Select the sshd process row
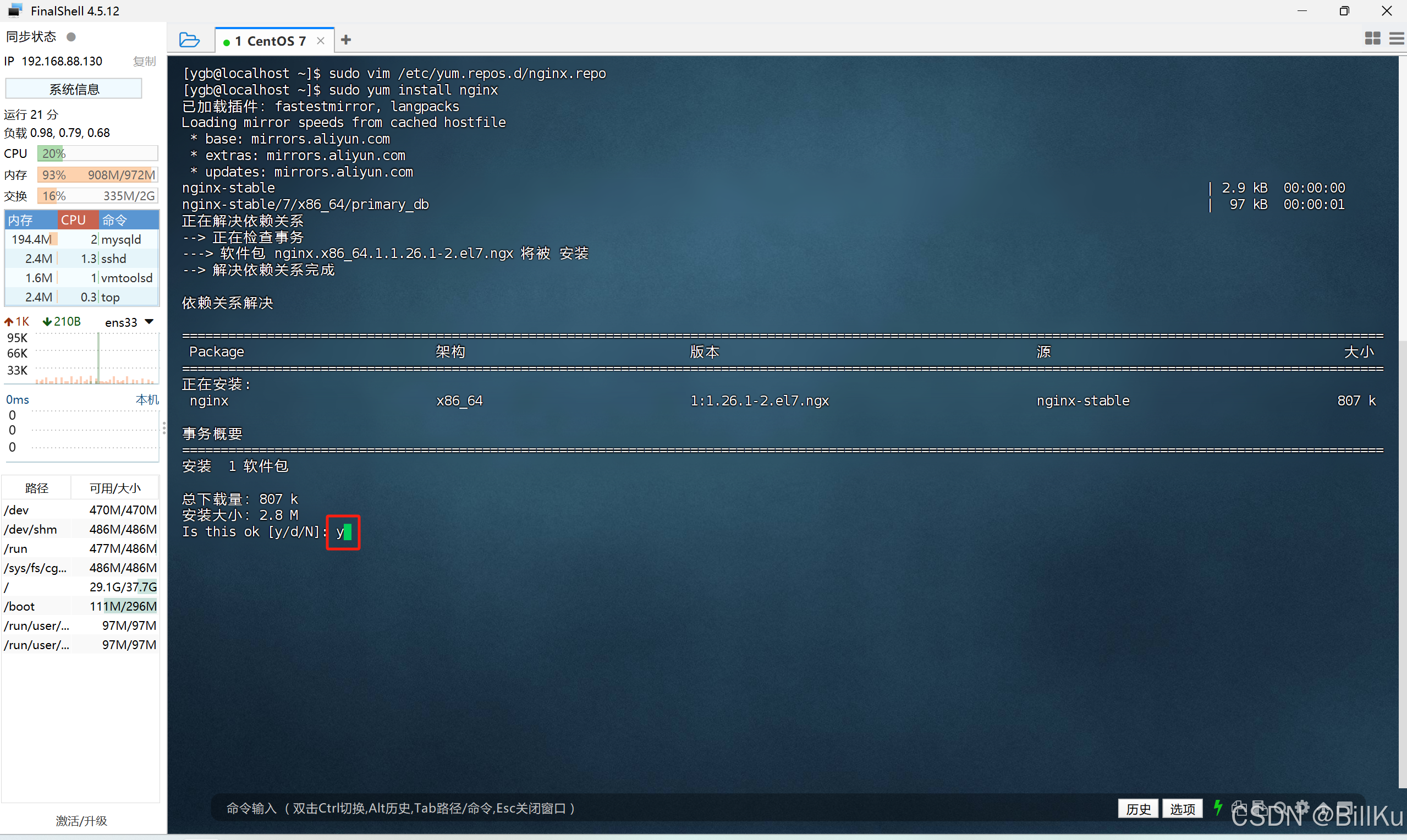This screenshot has width=1407, height=840. coord(81,259)
